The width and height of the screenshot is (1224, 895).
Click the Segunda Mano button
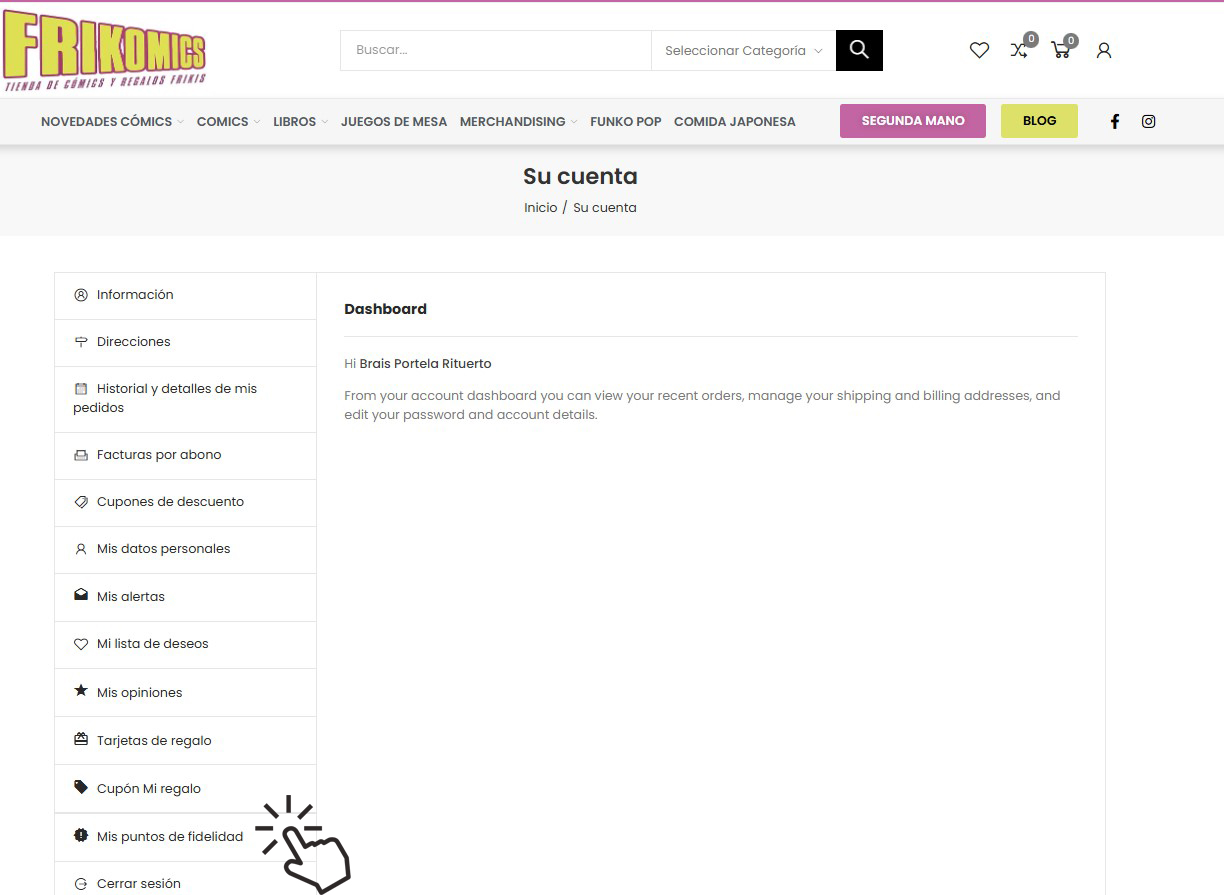point(913,121)
